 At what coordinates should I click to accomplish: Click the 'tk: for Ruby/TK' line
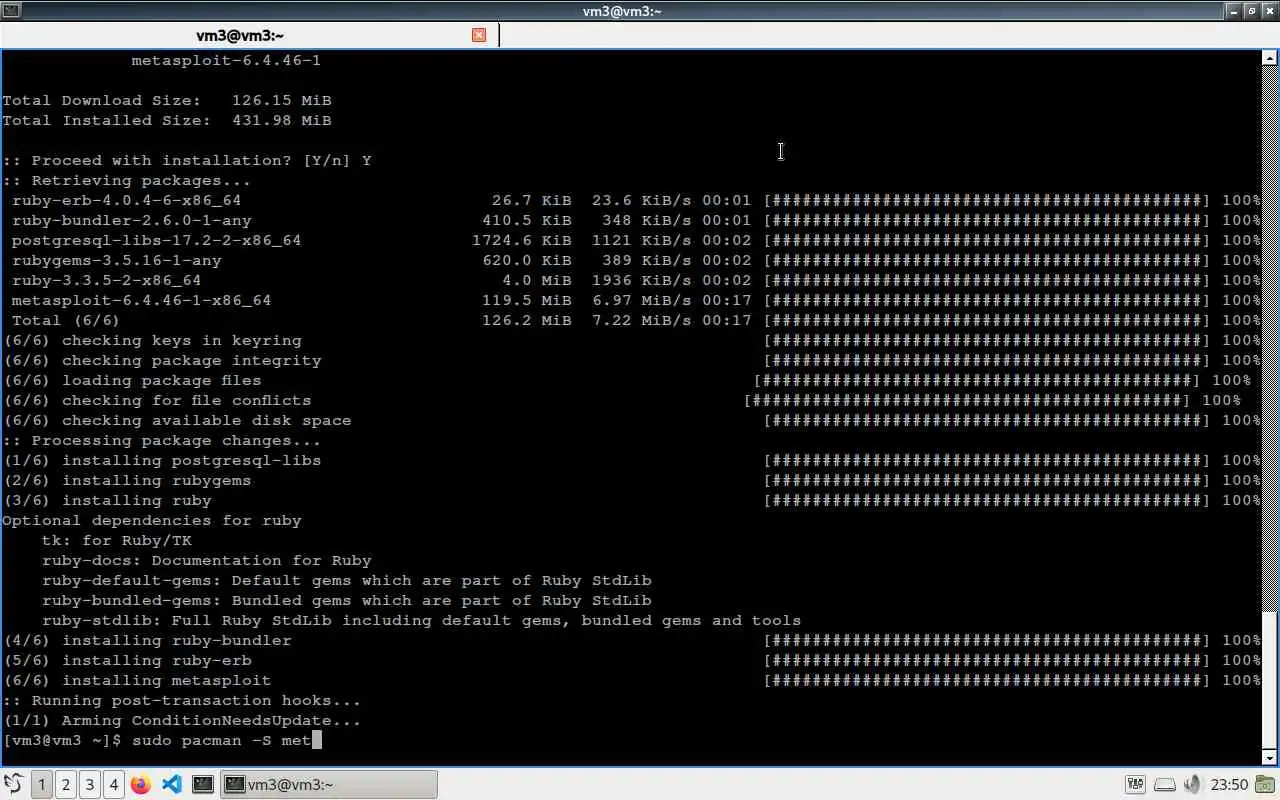116,540
